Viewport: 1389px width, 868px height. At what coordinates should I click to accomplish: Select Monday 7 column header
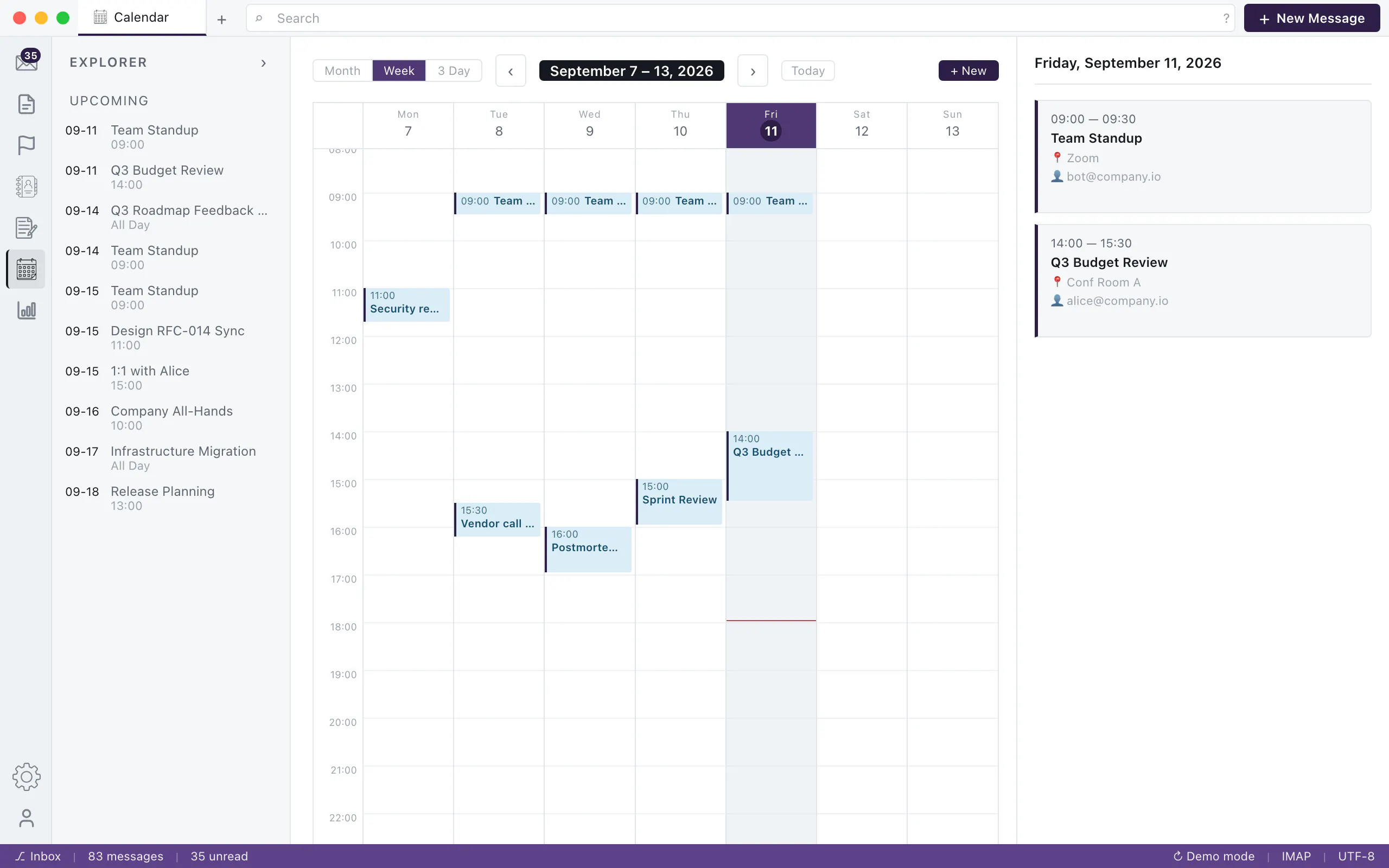[408, 125]
